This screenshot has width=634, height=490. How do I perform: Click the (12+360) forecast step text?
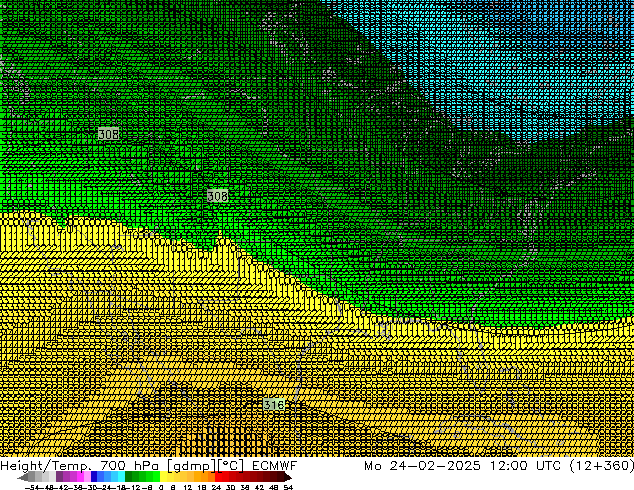click(x=602, y=465)
